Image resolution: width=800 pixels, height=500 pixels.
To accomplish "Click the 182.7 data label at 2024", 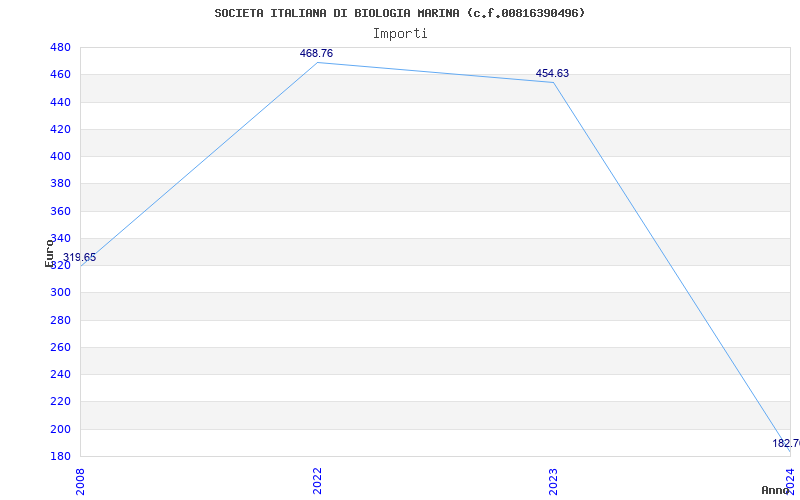I will point(786,443).
